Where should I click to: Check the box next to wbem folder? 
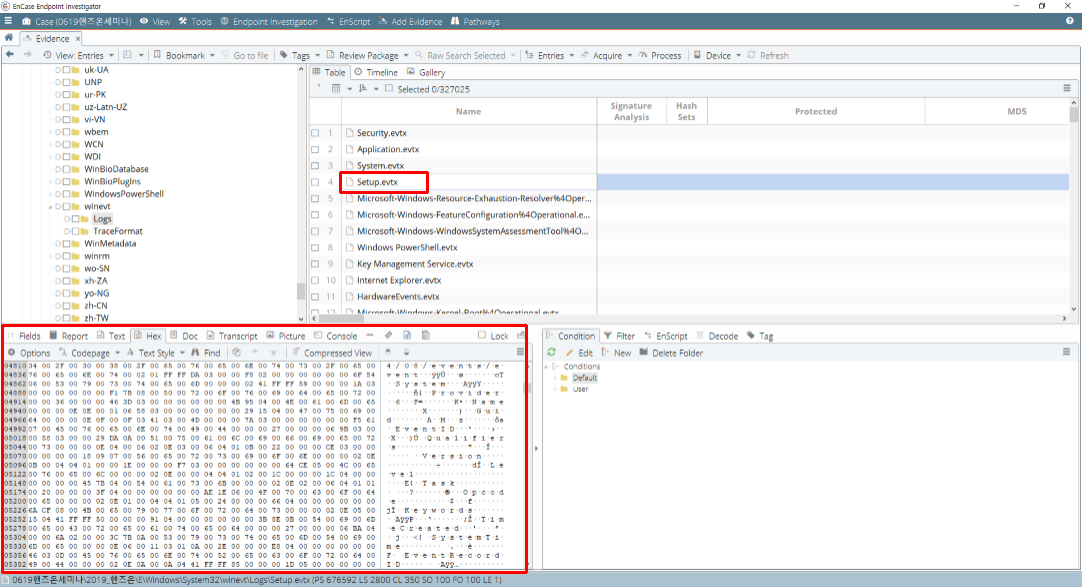point(66,132)
